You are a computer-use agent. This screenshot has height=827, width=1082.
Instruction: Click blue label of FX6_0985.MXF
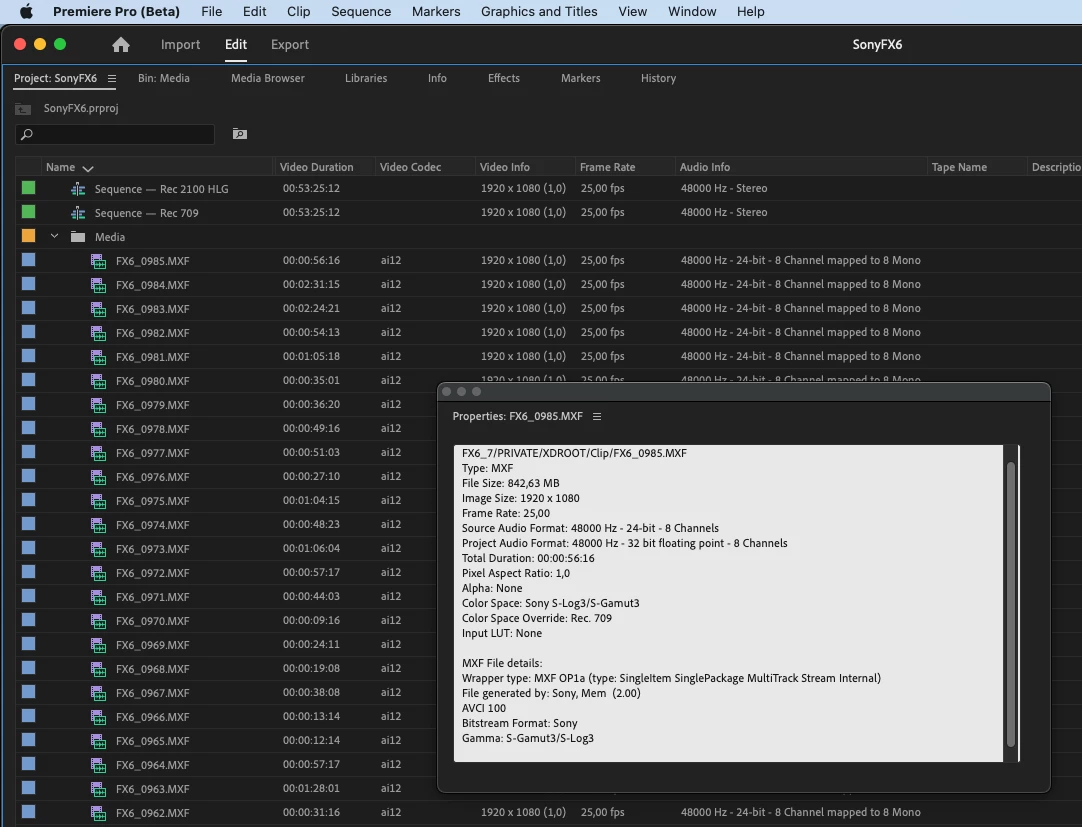tap(28, 260)
